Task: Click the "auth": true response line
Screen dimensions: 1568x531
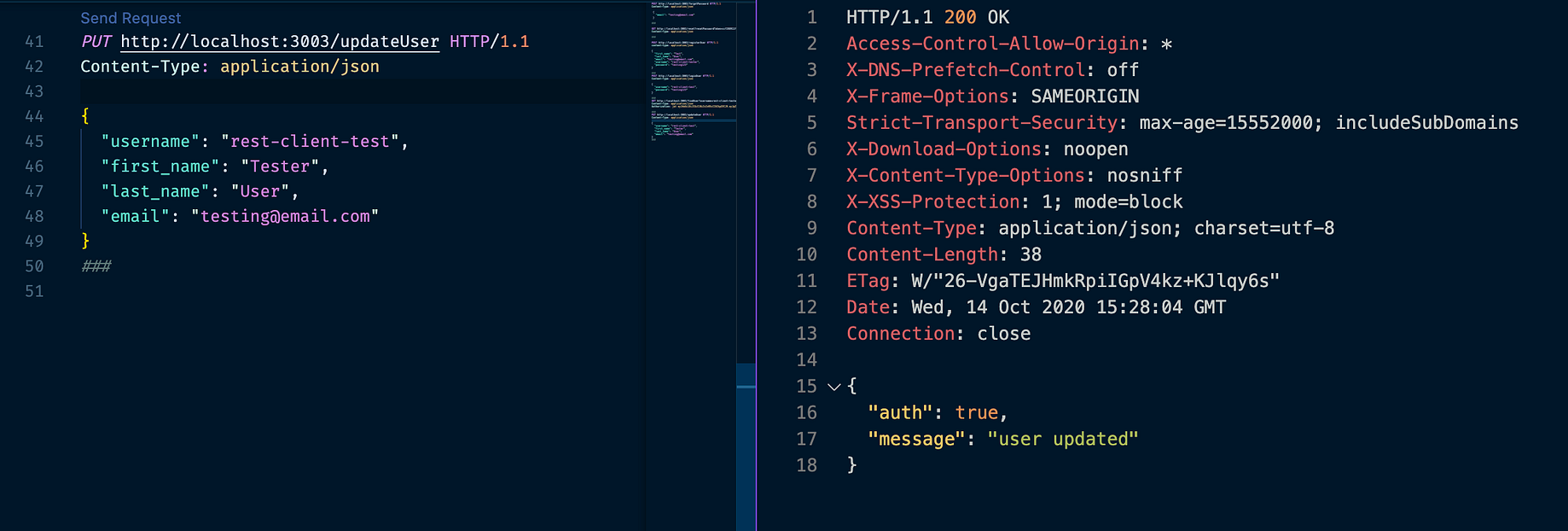Action: tap(938, 413)
